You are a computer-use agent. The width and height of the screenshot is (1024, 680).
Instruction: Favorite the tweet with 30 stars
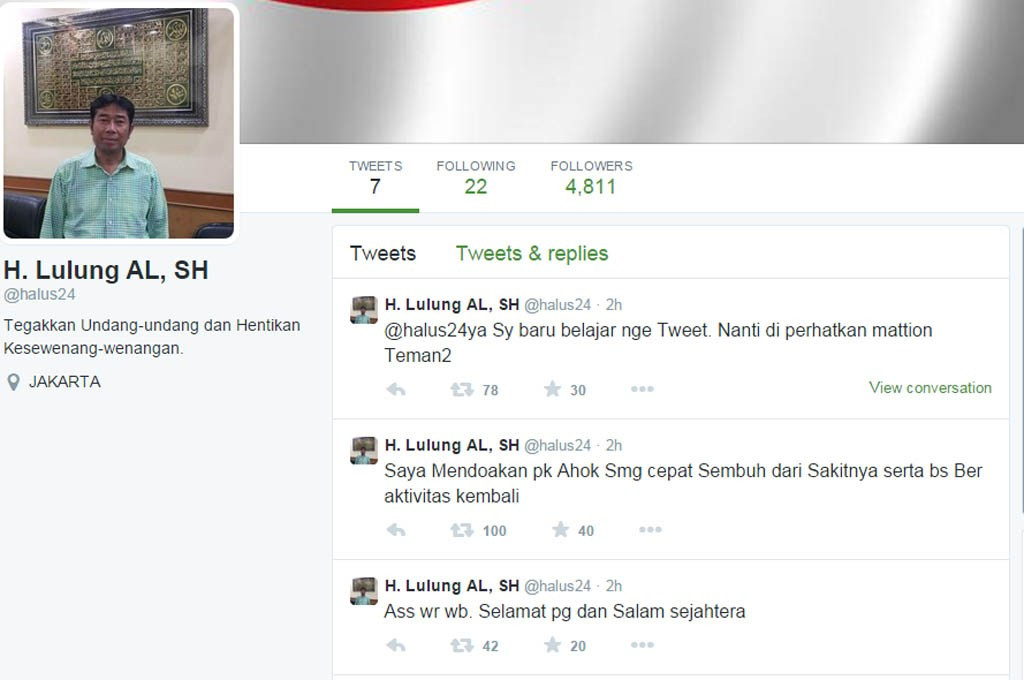pyautogui.click(x=552, y=389)
